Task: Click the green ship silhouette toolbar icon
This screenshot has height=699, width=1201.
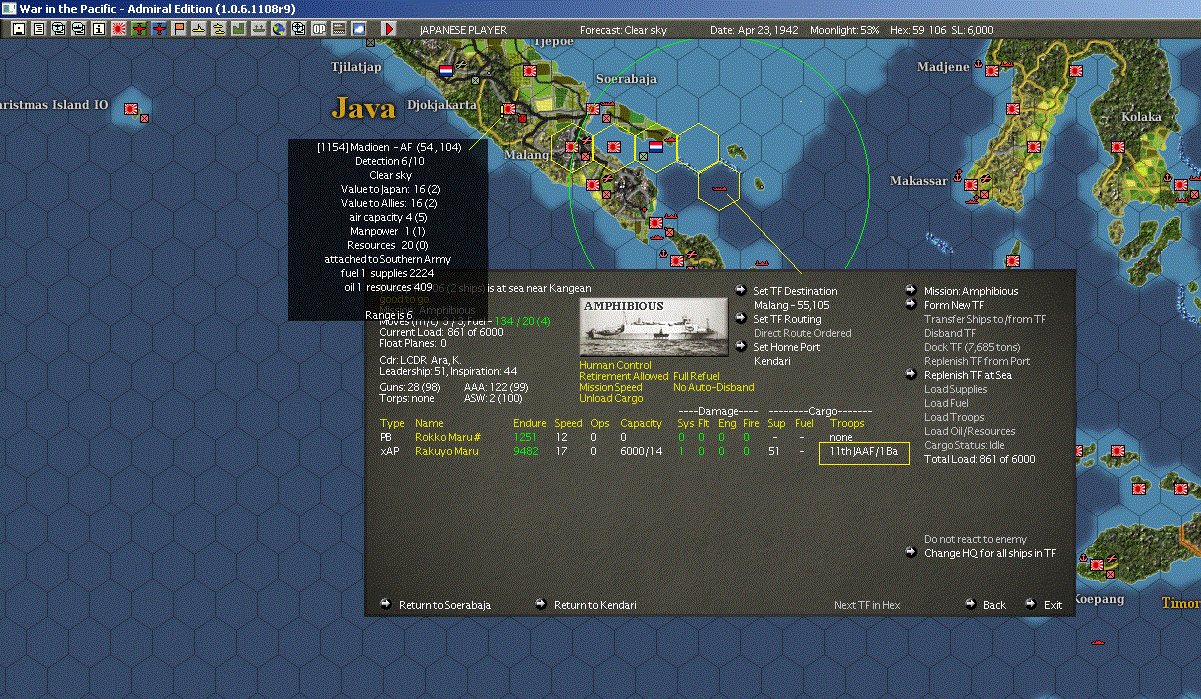Action: [258, 29]
